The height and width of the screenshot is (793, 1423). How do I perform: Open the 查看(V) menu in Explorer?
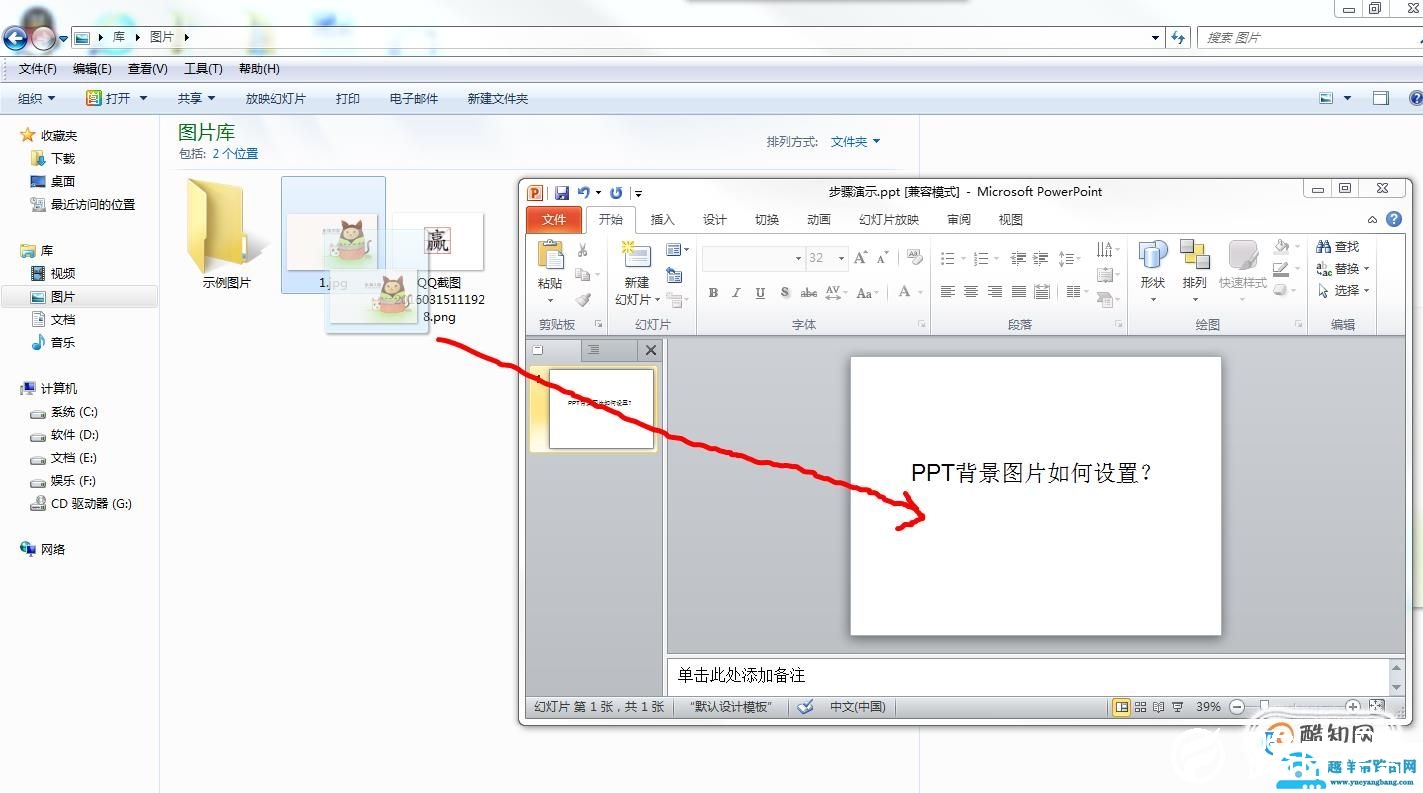[146, 68]
